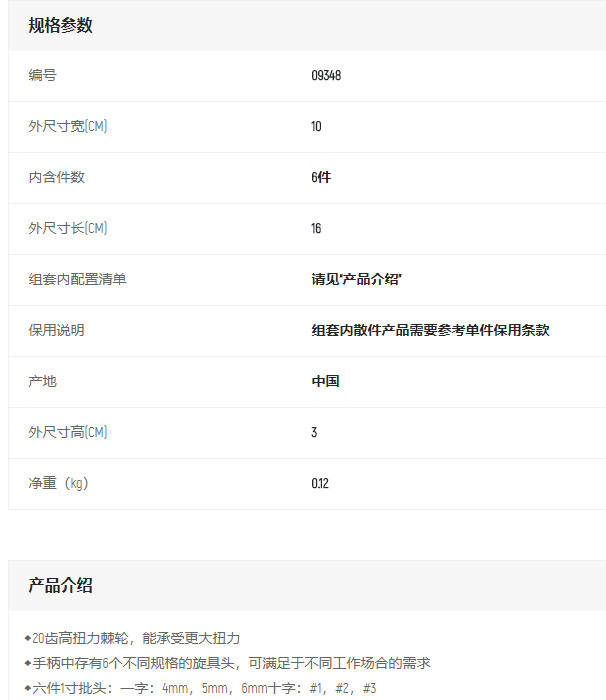606x700 pixels.
Task: Click the 外尺寸宽(CM) label
Action: coord(68,127)
